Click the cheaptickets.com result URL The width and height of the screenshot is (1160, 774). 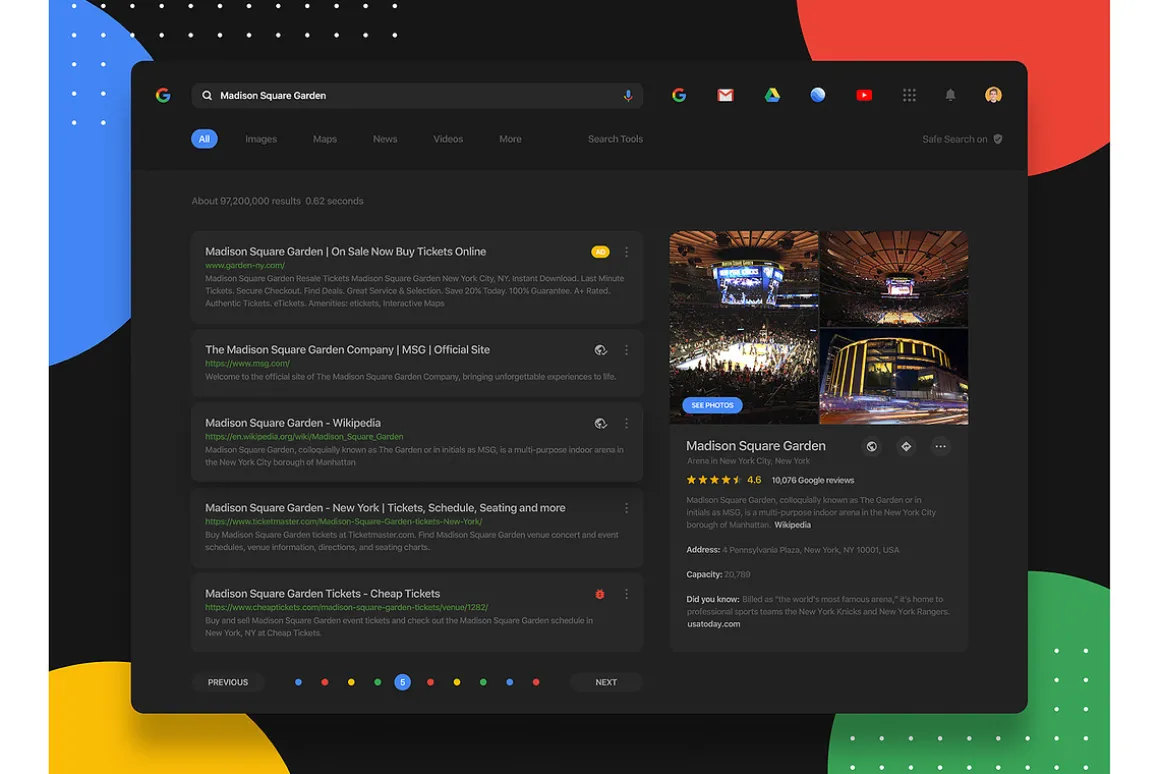346,608
